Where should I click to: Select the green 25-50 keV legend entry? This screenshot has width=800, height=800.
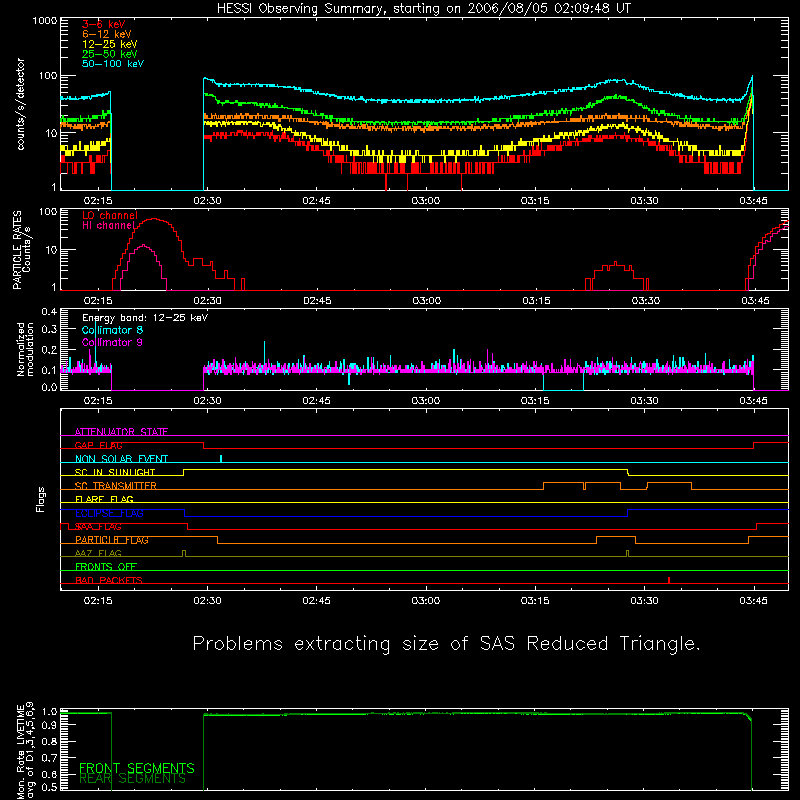point(110,54)
